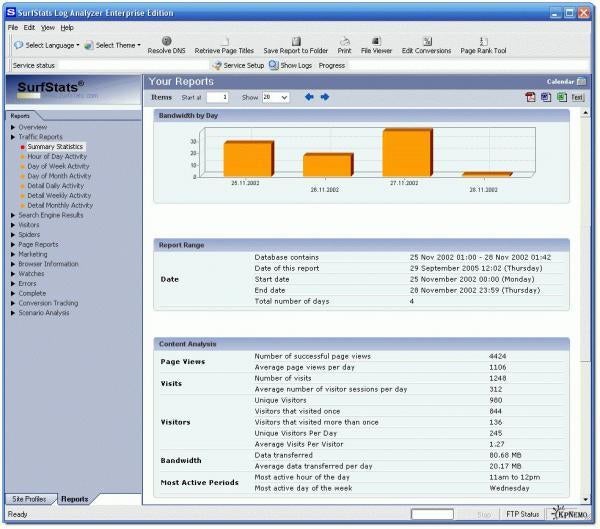Open the Help menu
This screenshot has height=529, width=600.
(x=67, y=28)
